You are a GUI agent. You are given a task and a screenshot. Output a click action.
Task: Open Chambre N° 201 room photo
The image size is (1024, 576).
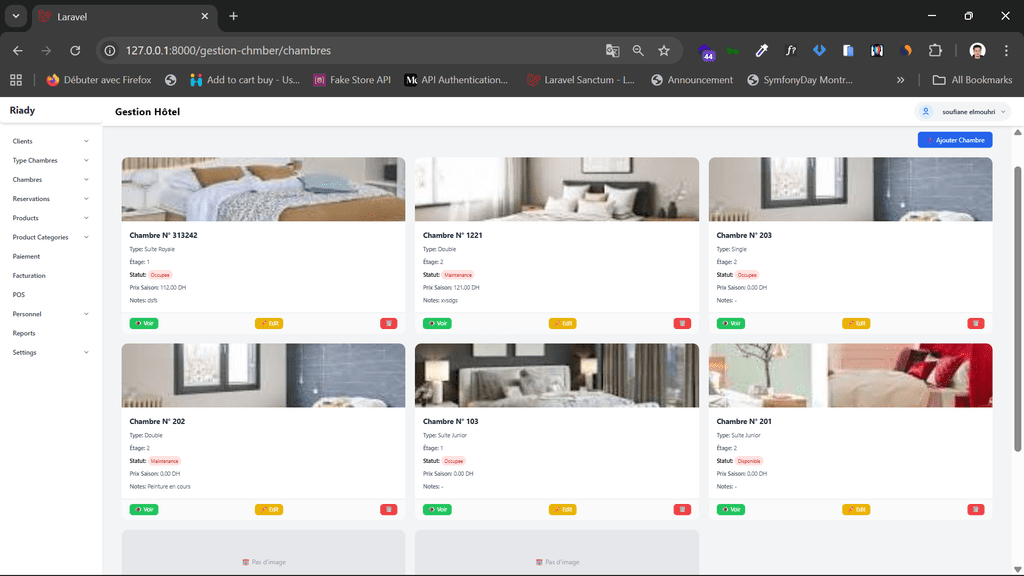tap(850, 376)
